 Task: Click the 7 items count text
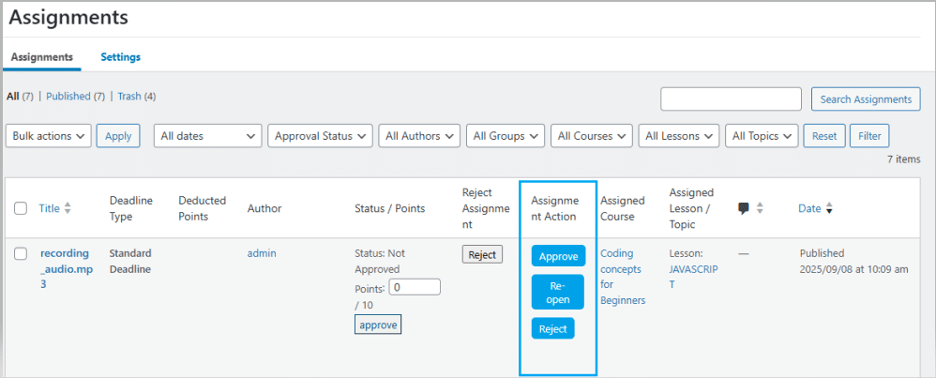point(904,159)
